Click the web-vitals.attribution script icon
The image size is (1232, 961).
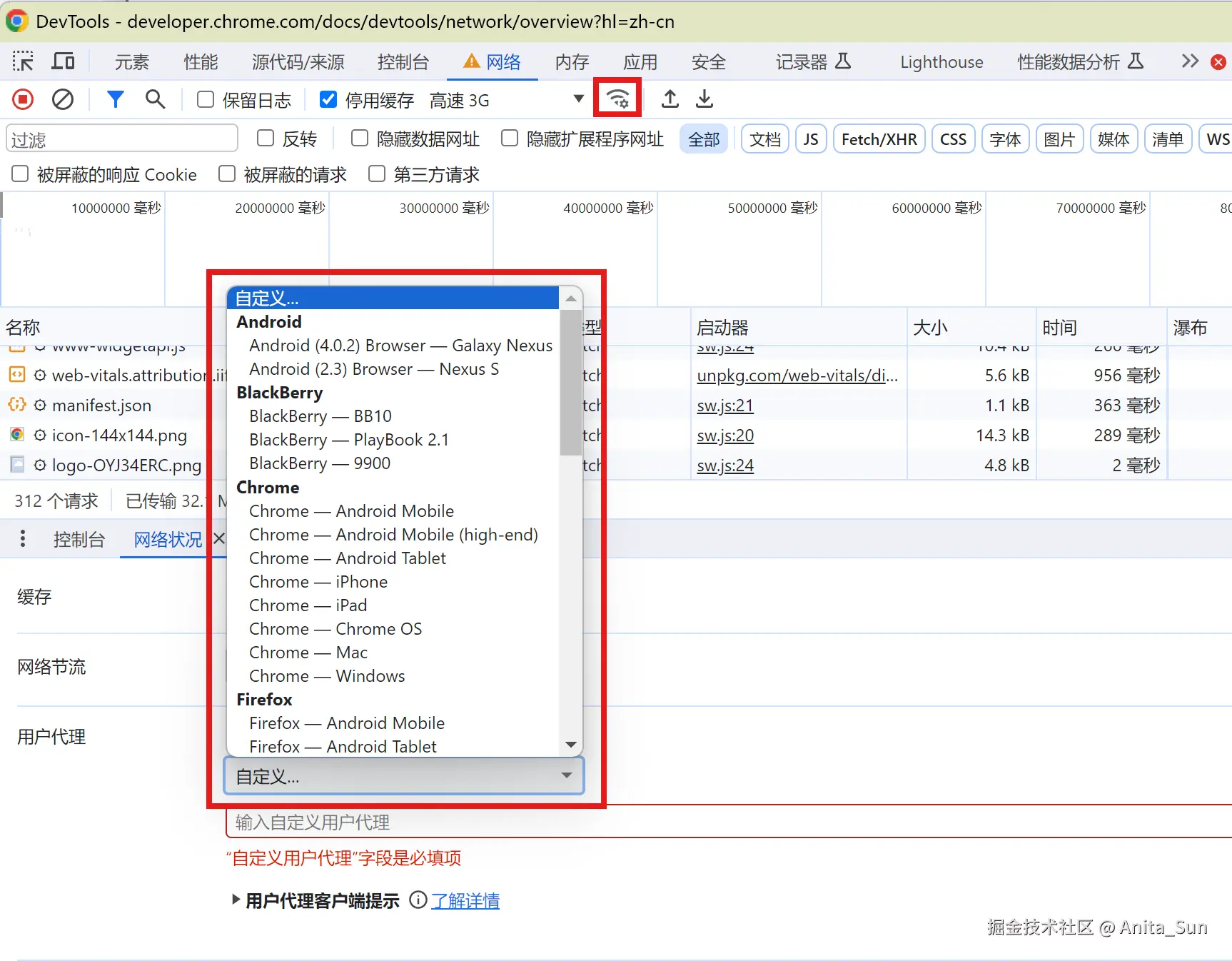16,375
